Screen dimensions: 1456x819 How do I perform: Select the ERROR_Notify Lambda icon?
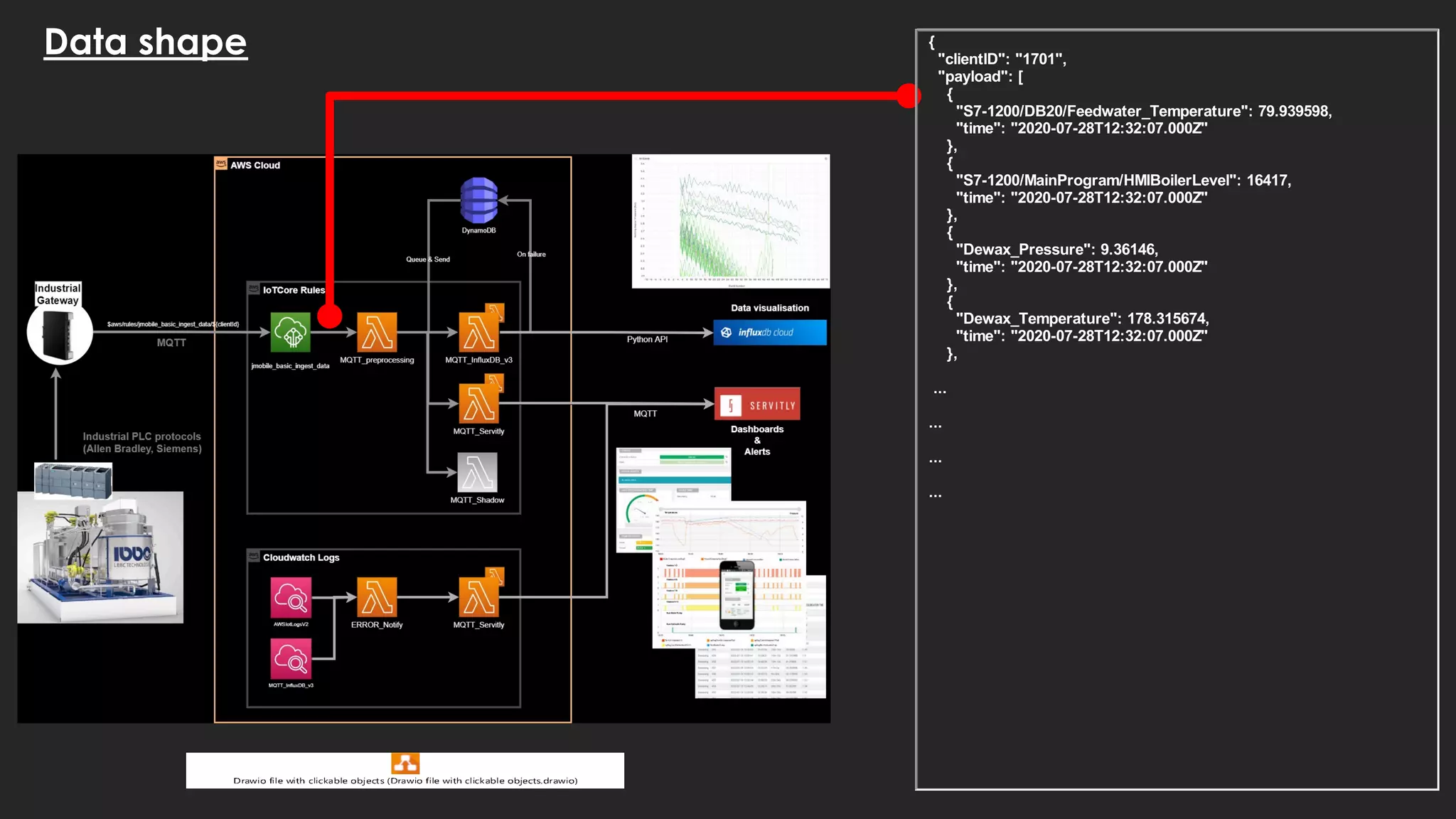point(377,596)
